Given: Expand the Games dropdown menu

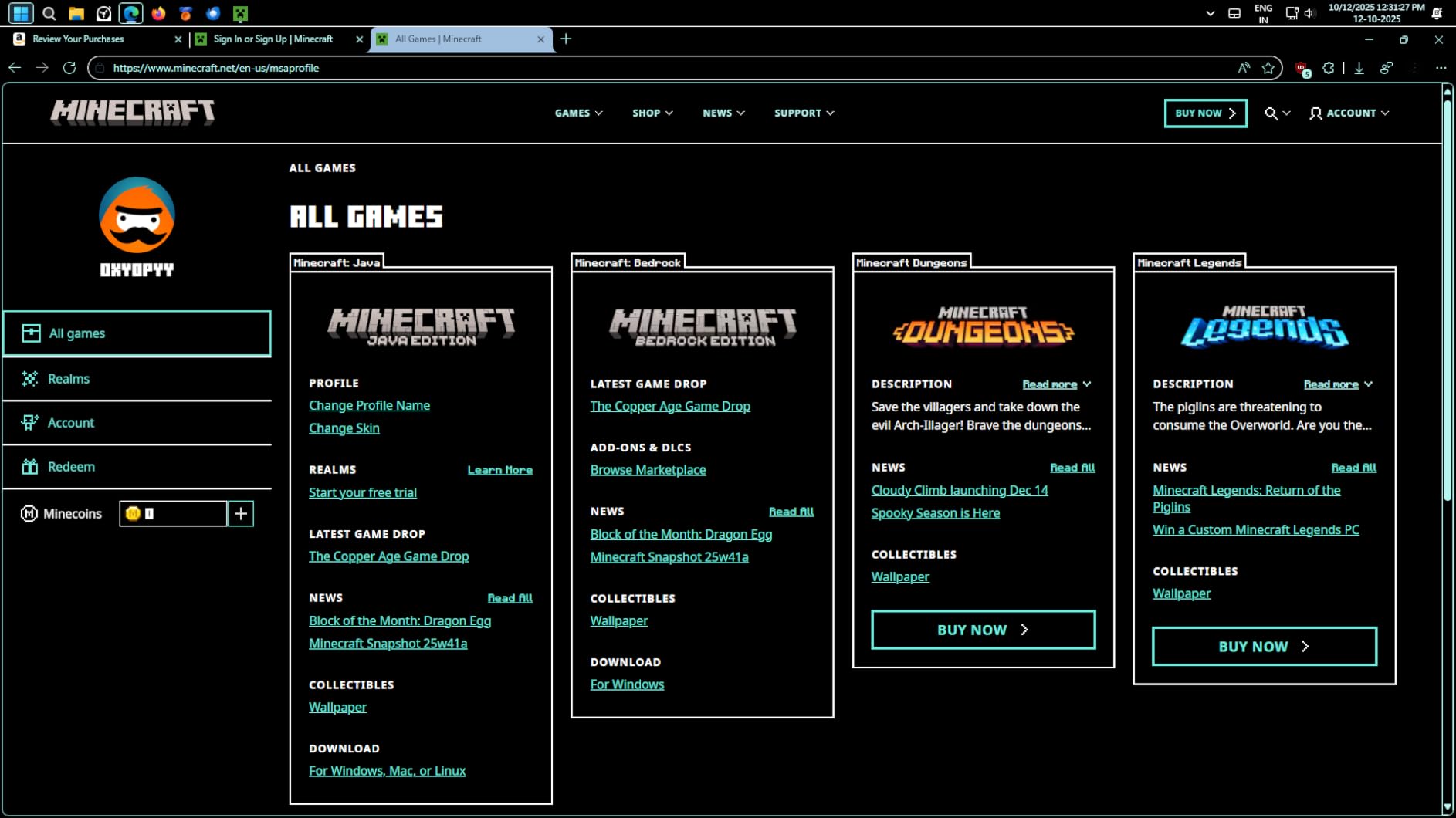Looking at the screenshot, I should (578, 113).
